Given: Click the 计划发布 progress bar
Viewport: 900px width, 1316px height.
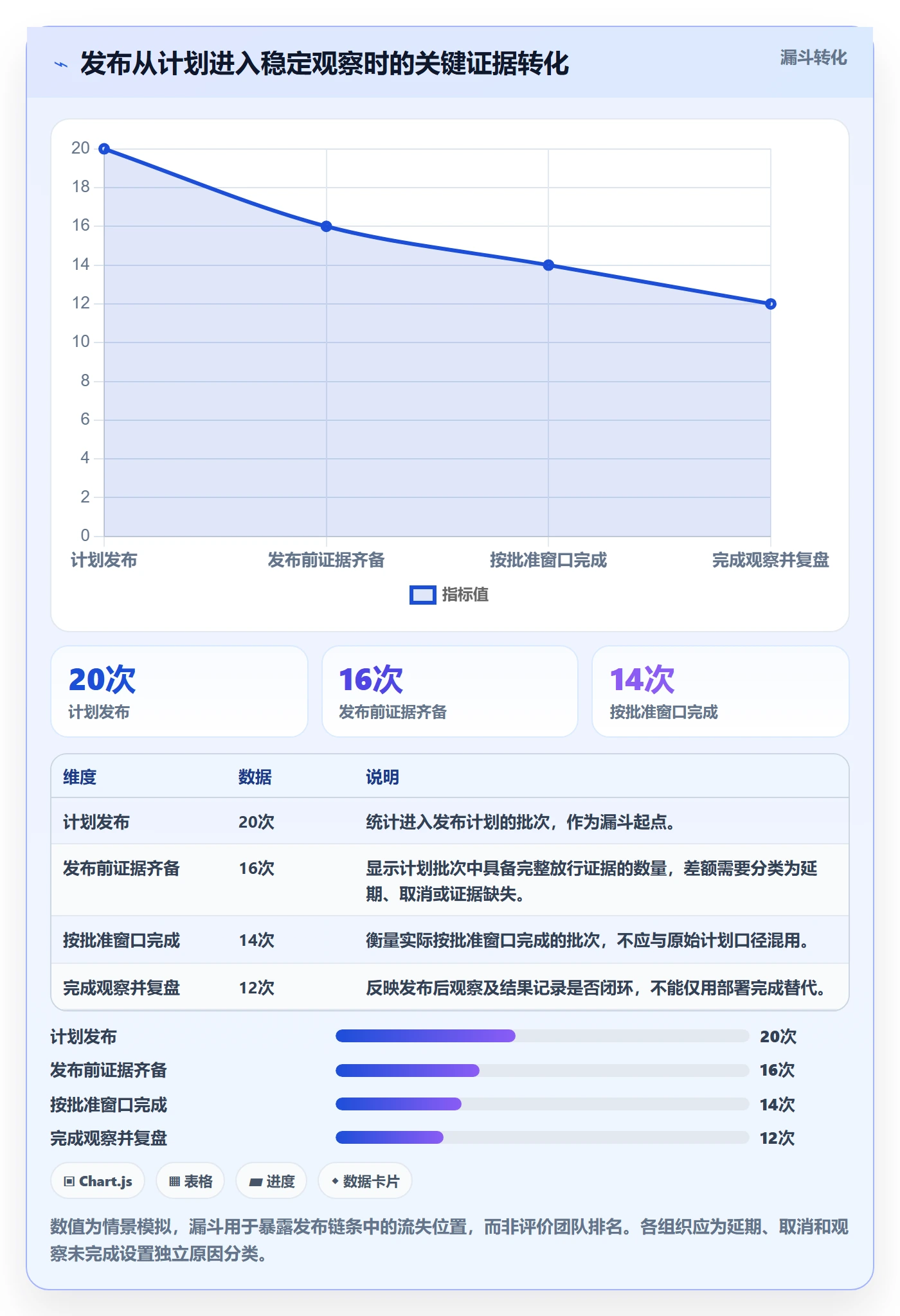Looking at the screenshot, I should (543, 1036).
